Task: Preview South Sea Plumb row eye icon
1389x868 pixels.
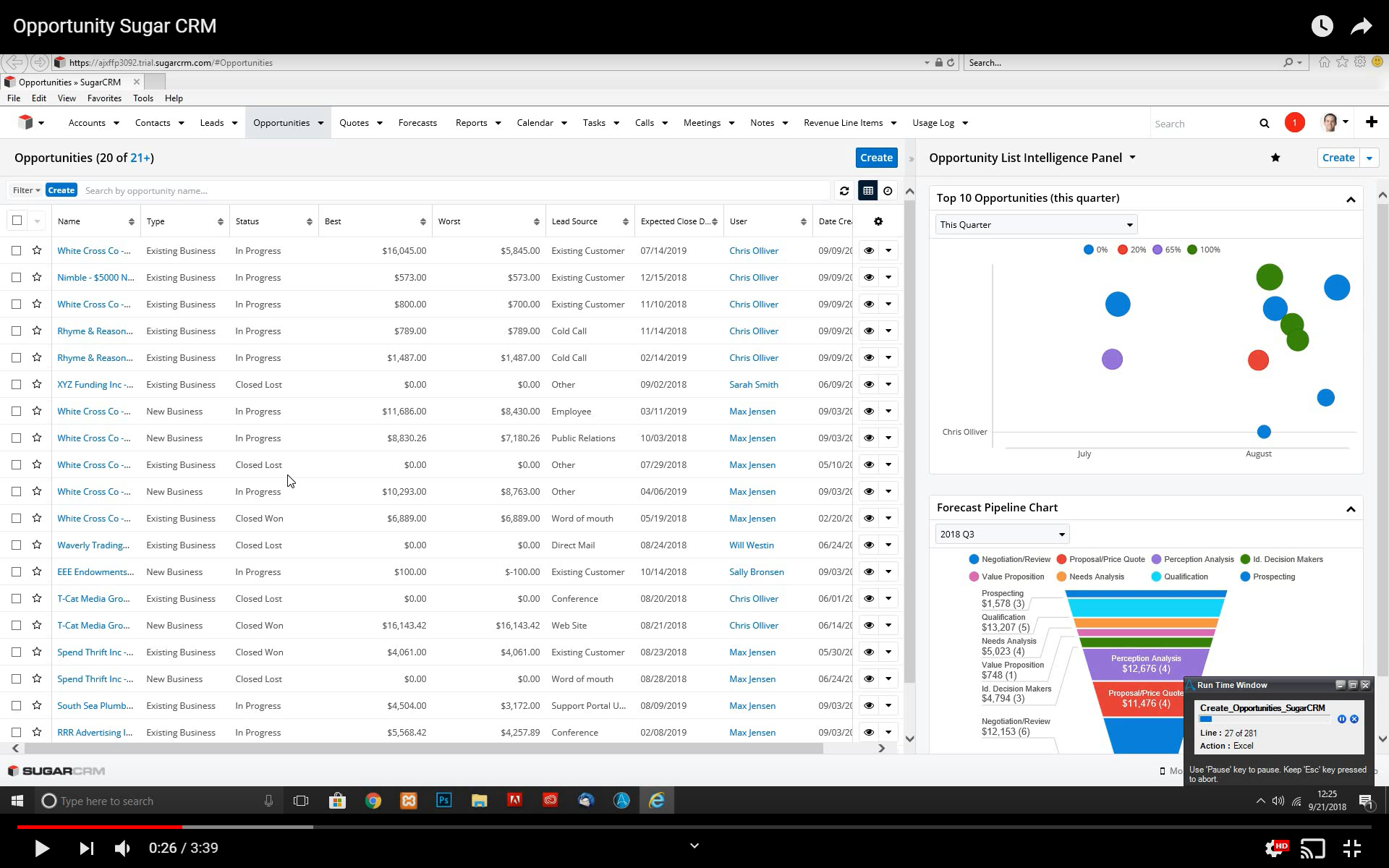Action: (868, 705)
